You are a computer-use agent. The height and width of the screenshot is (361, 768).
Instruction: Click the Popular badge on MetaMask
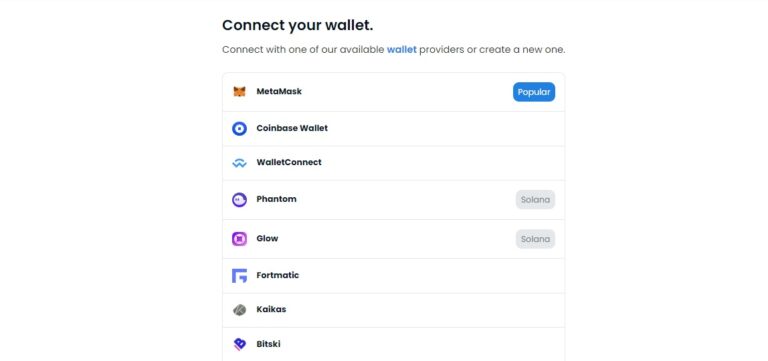[534, 92]
